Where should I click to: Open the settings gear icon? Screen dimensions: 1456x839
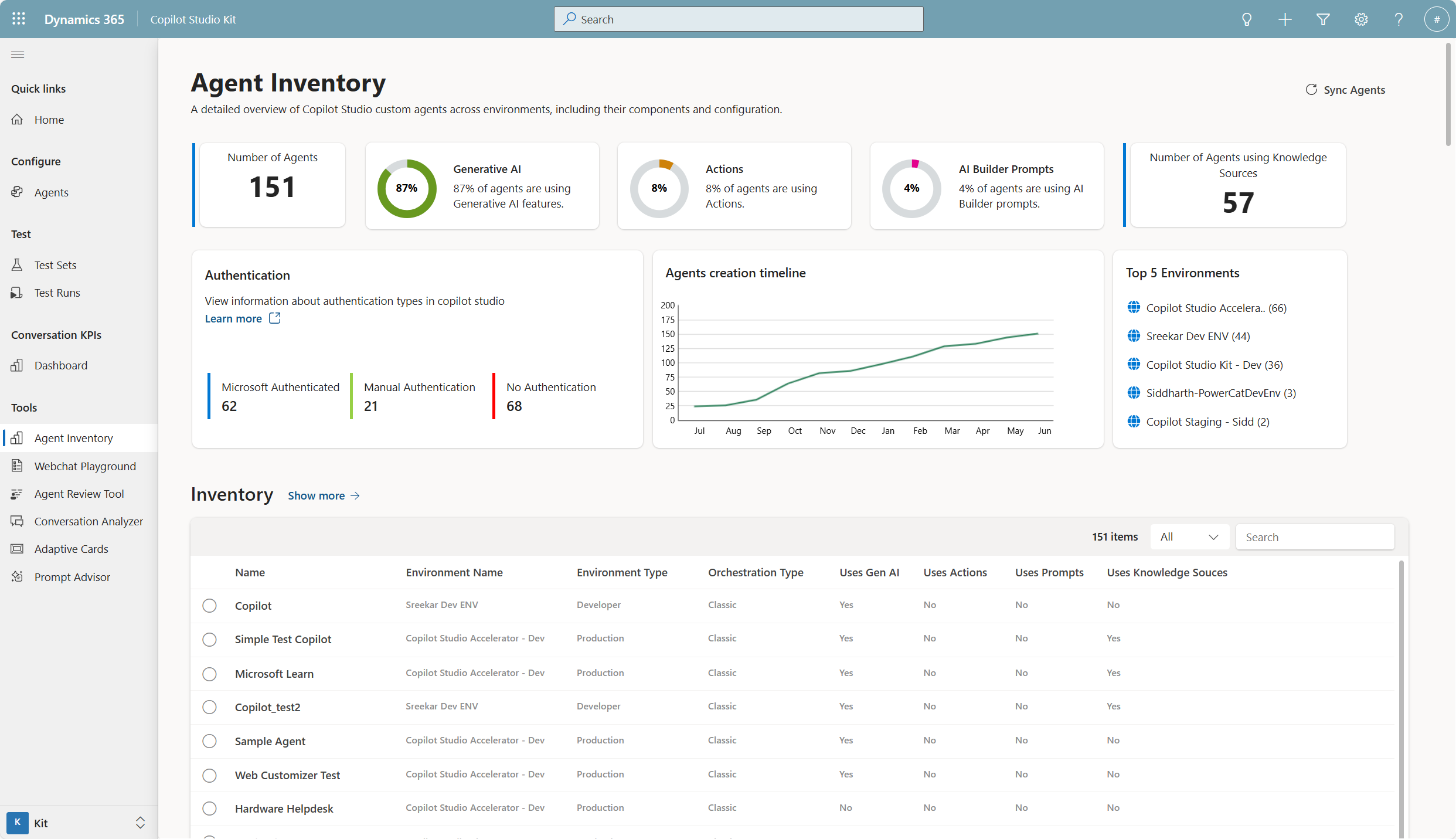point(1361,19)
